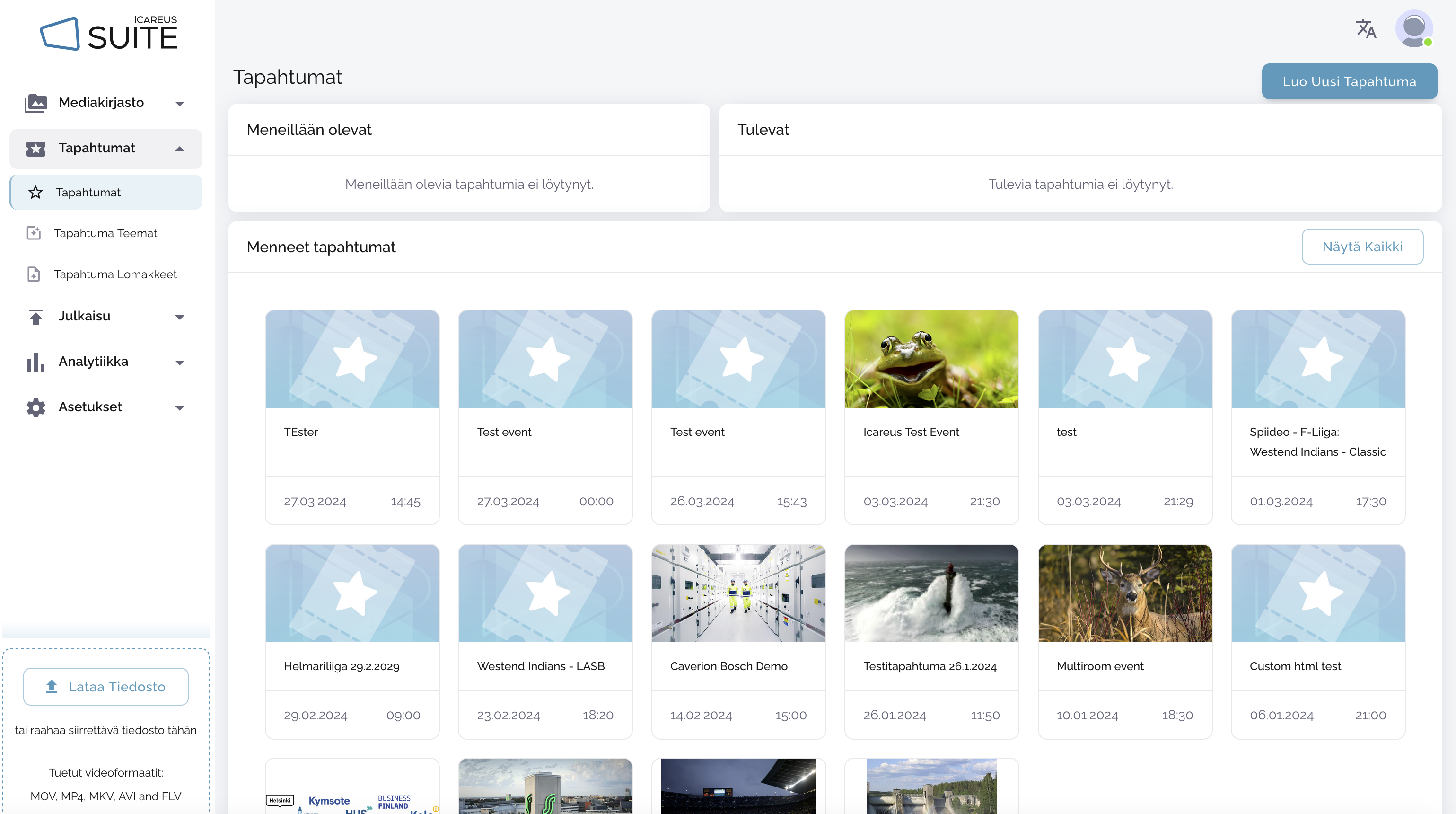The image size is (1456, 814).
Task: Click the Näytä Kaikki button
Action: (1361, 247)
